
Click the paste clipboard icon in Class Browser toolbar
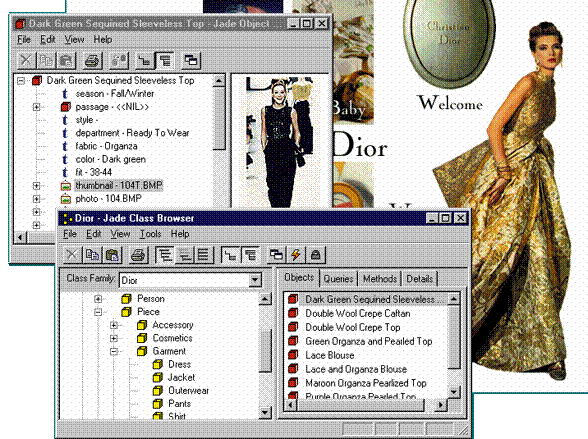(x=112, y=255)
